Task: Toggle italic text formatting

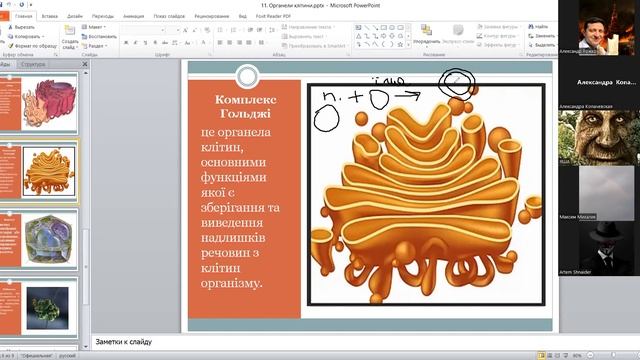Action: click(136, 42)
